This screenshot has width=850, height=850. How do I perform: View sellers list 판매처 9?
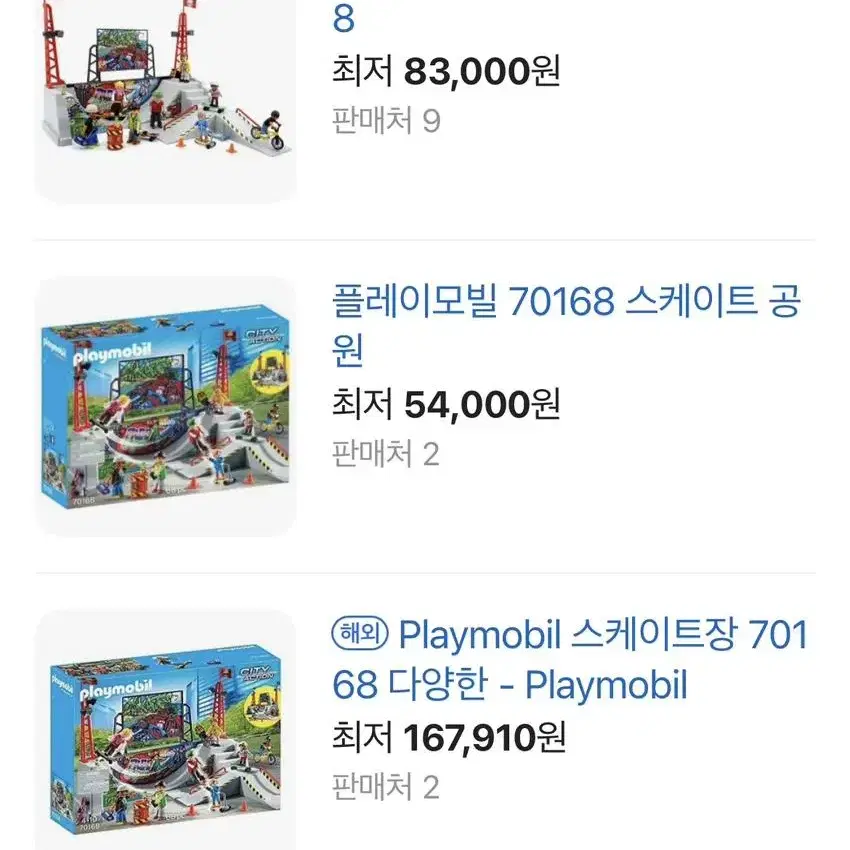[386, 120]
